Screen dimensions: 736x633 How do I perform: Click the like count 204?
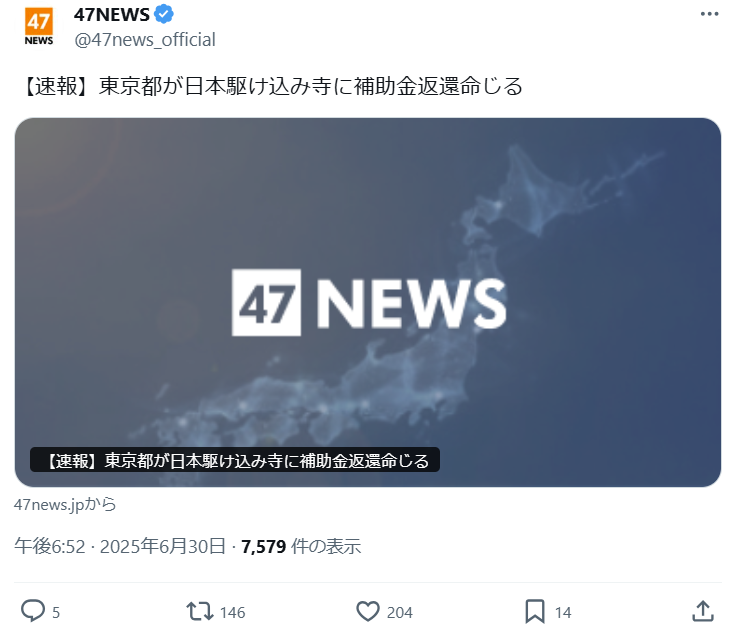tap(399, 612)
